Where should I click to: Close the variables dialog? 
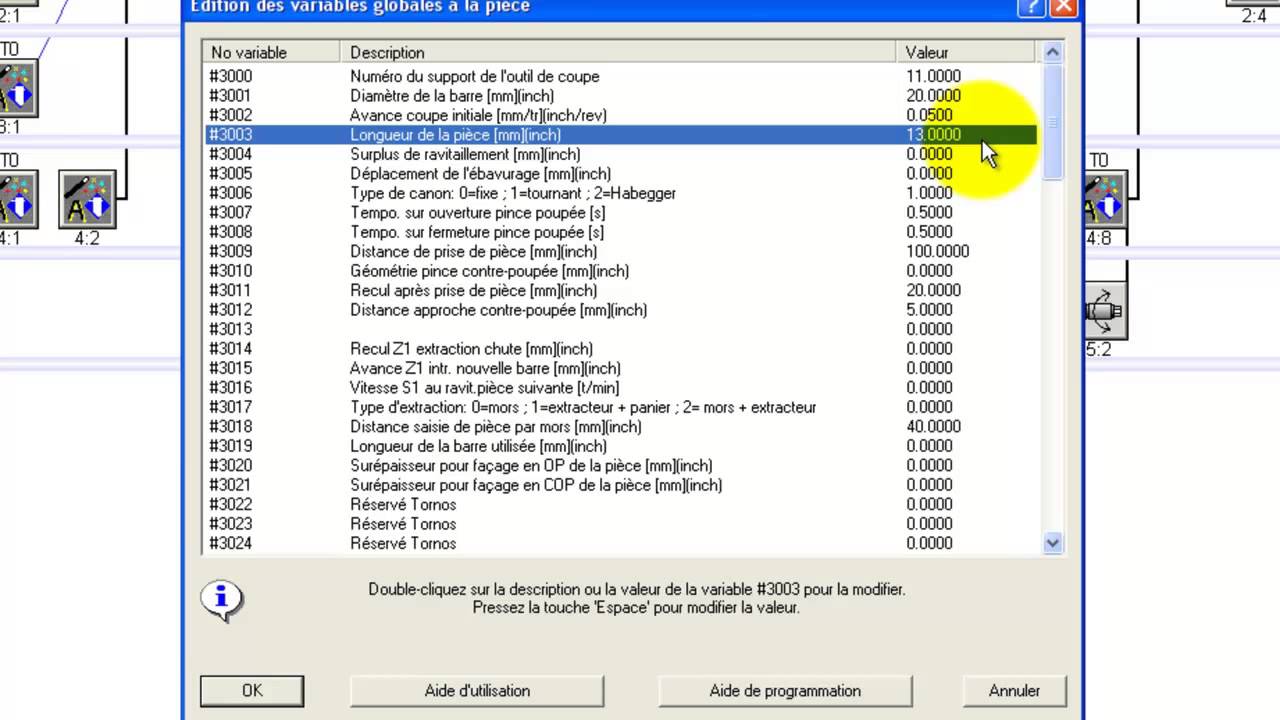point(1063,7)
